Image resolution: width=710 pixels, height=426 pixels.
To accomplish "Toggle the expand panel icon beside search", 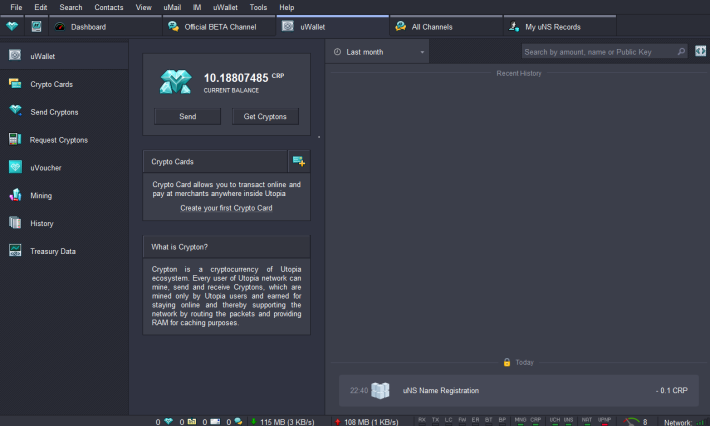I will point(700,51).
